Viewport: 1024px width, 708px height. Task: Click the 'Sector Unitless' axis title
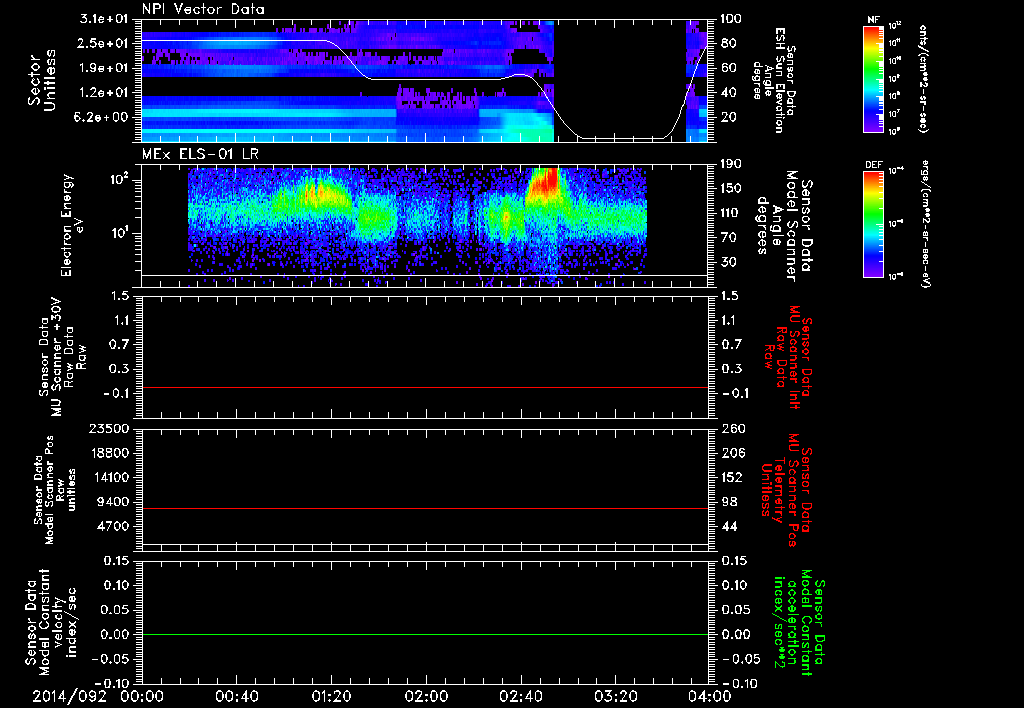(x=41, y=80)
